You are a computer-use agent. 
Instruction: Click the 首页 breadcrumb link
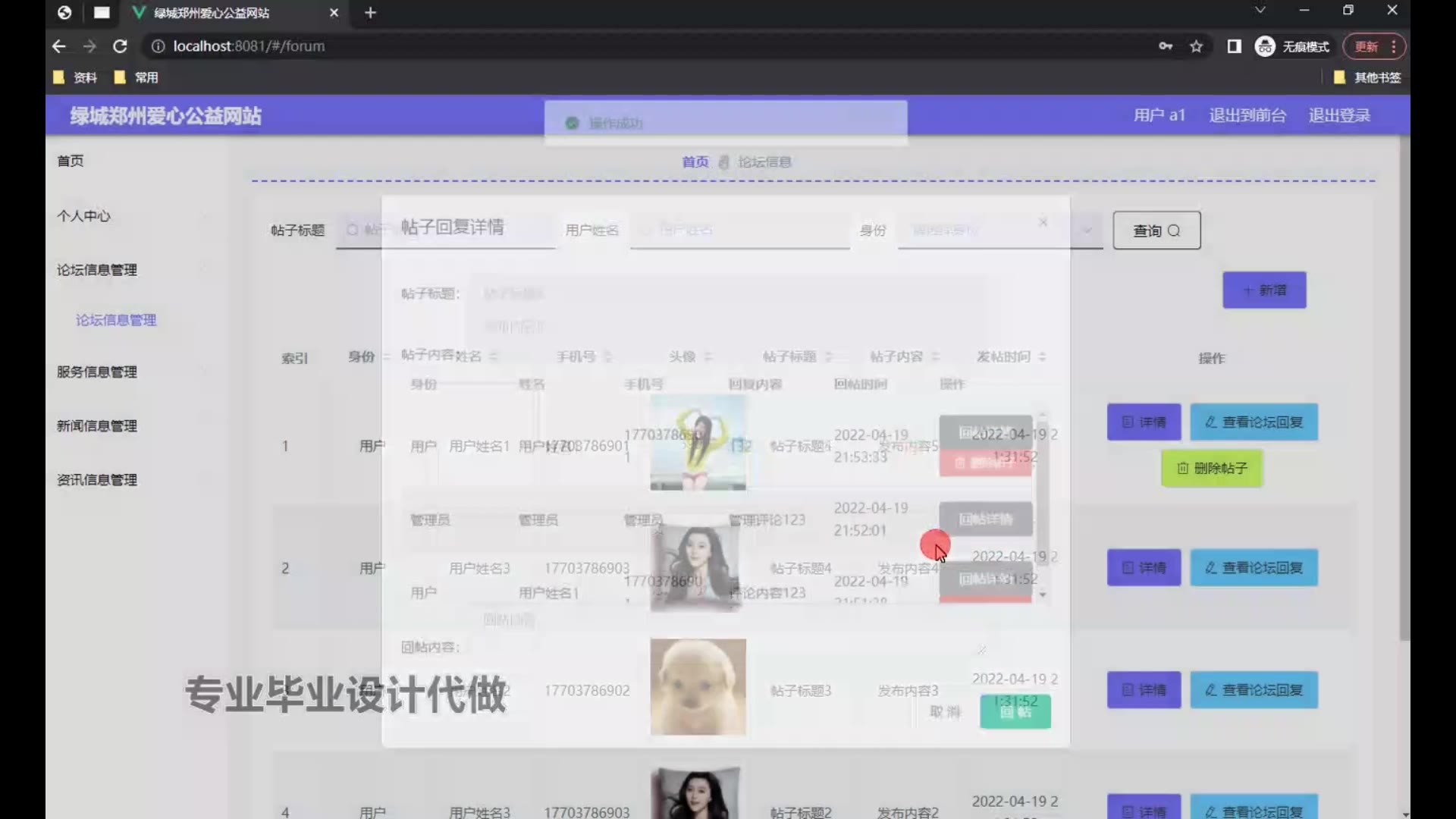[x=695, y=162]
